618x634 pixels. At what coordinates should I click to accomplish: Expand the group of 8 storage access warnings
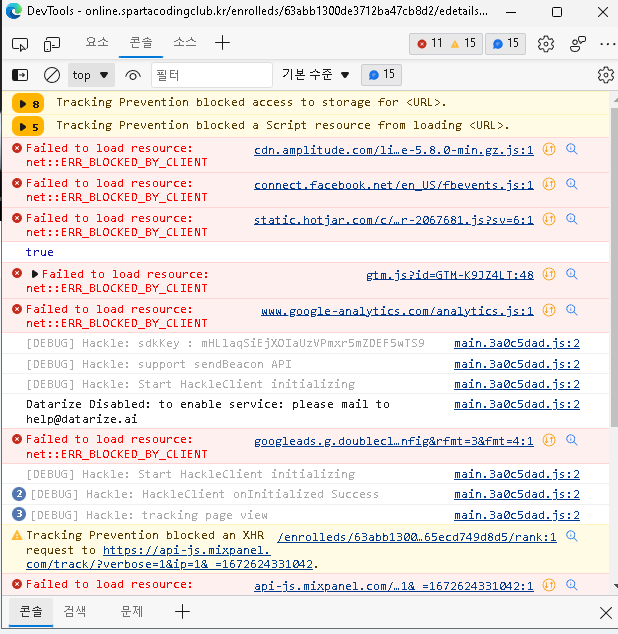(28, 104)
